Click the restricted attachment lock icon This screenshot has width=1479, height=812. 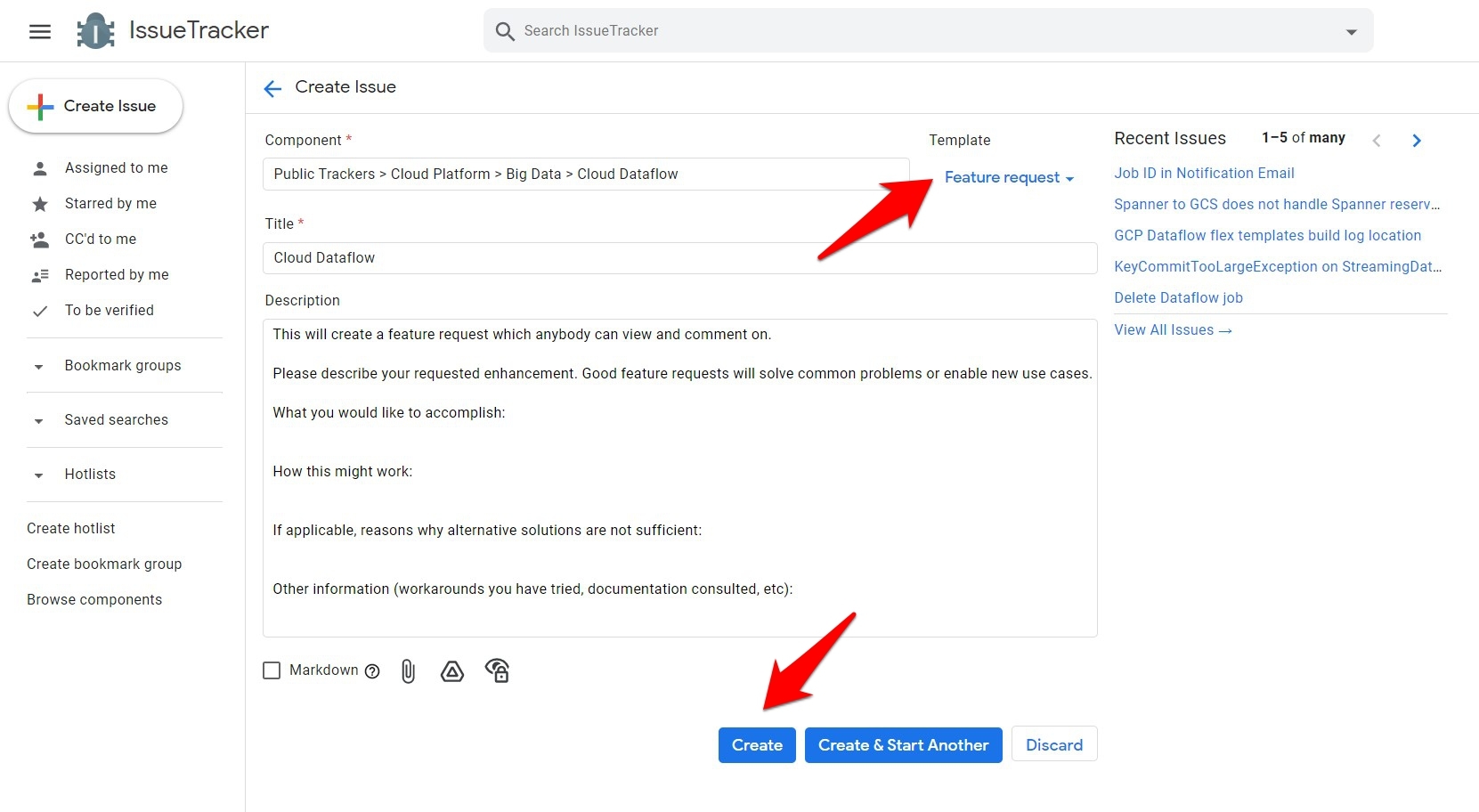498,670
